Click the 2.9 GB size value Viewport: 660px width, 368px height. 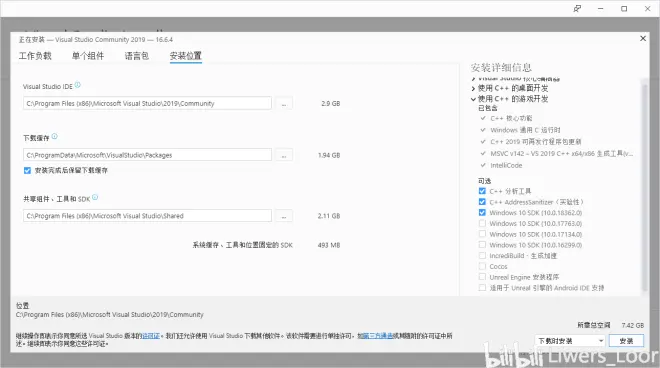[330, 103]
